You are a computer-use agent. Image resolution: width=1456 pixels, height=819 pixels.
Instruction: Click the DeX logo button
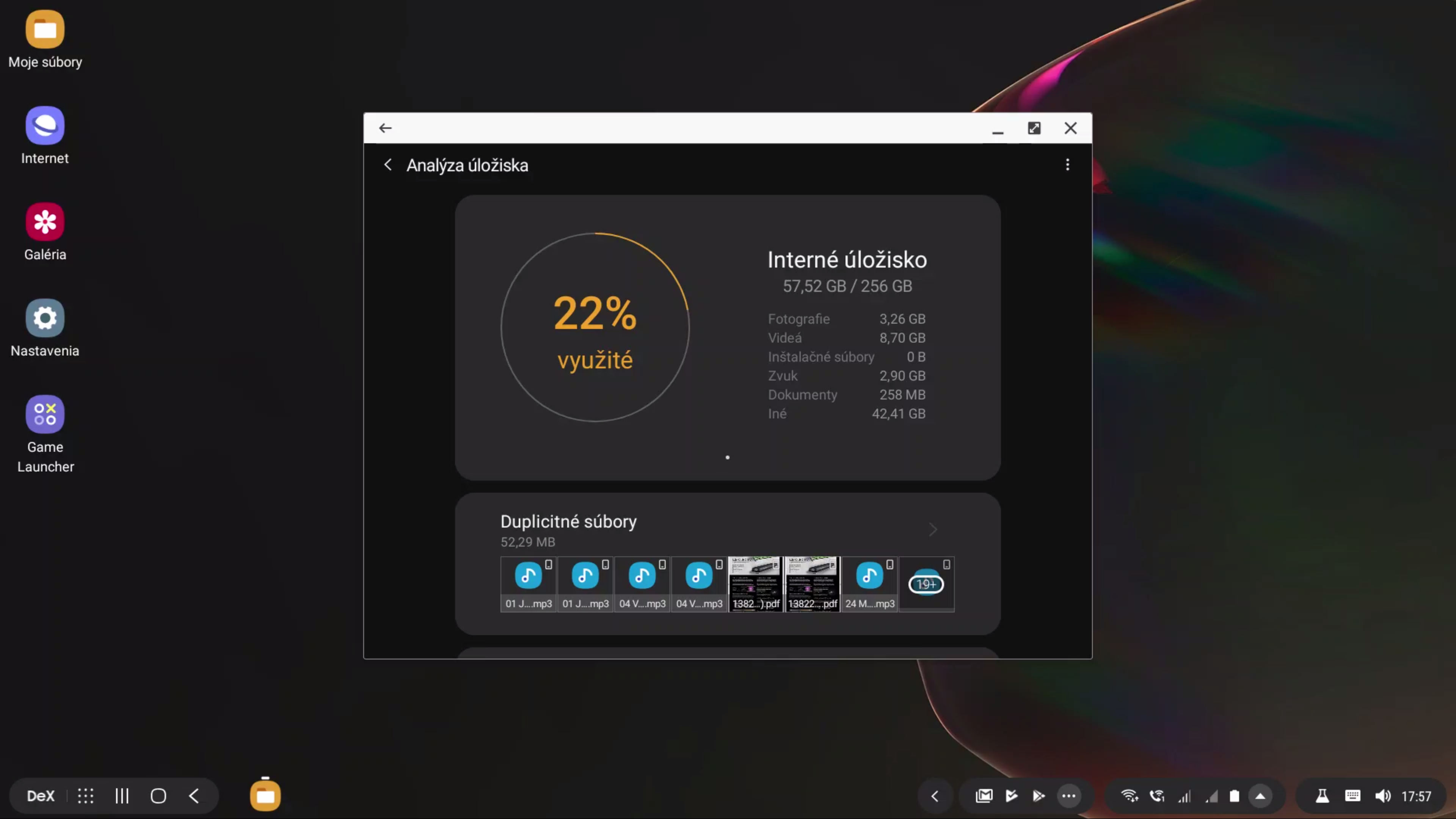41,796
